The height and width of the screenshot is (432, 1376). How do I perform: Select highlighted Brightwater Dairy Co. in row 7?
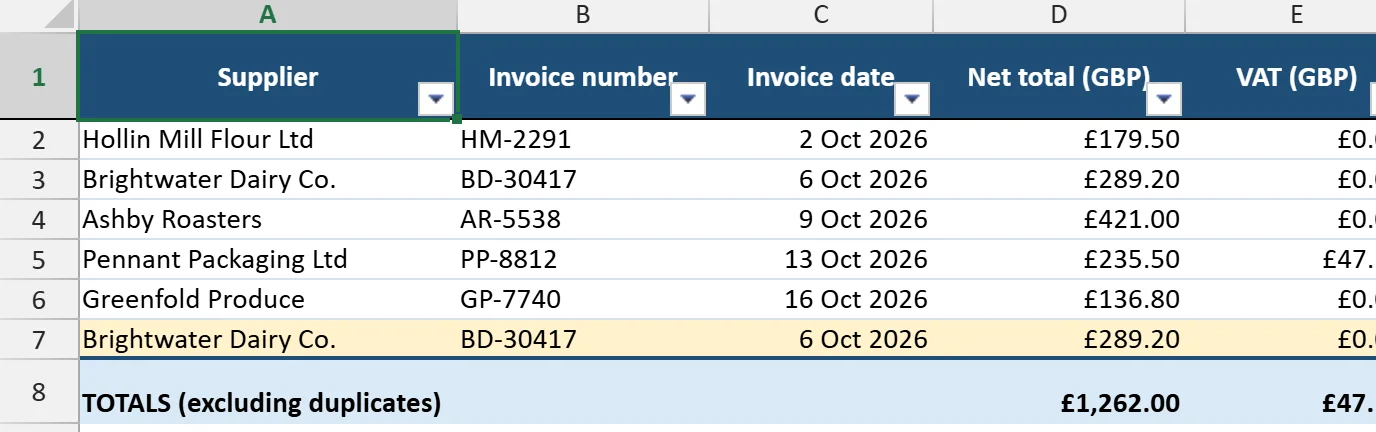point(268,339)
